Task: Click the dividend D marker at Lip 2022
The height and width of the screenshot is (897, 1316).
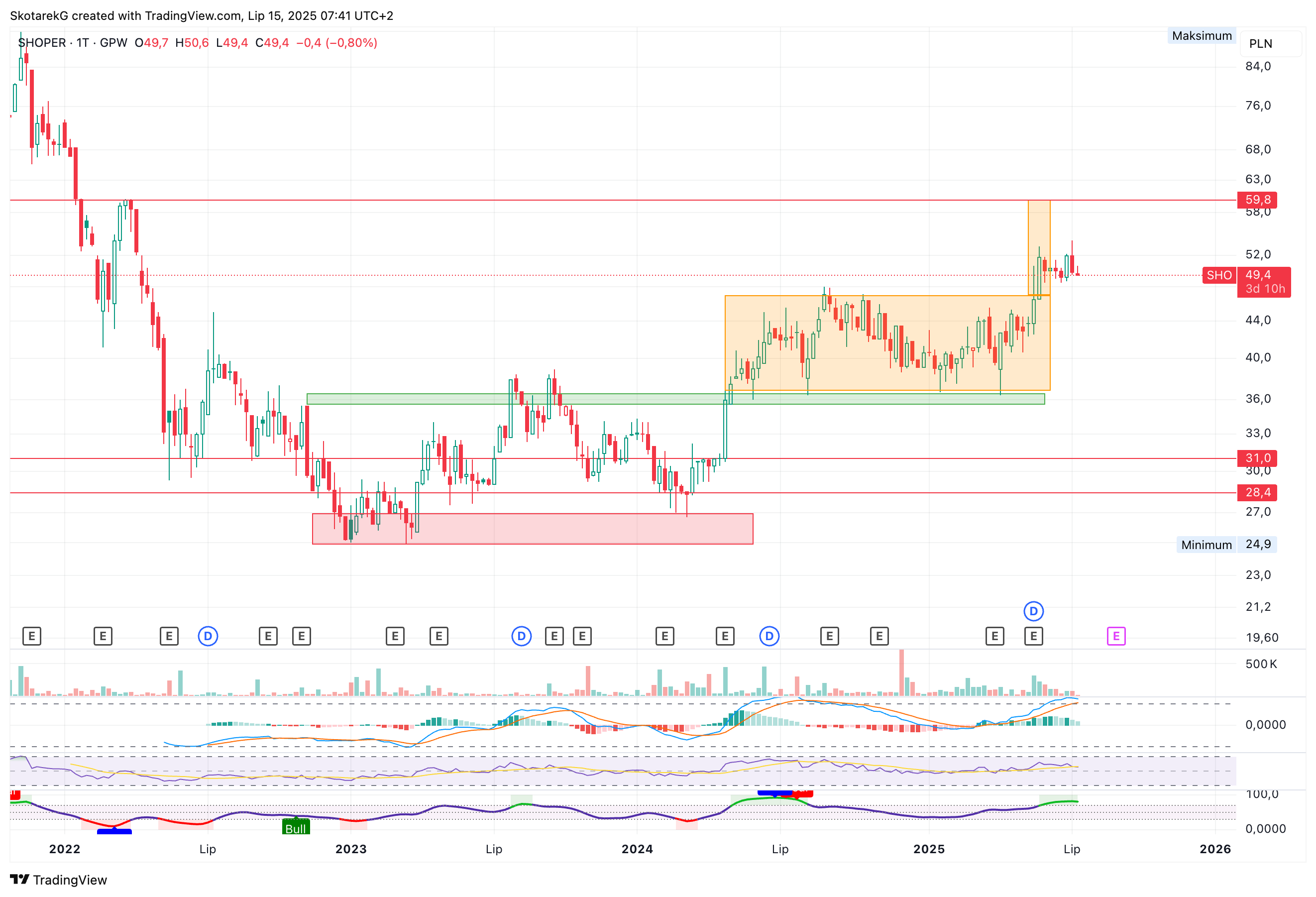Action: coord(208,636)
